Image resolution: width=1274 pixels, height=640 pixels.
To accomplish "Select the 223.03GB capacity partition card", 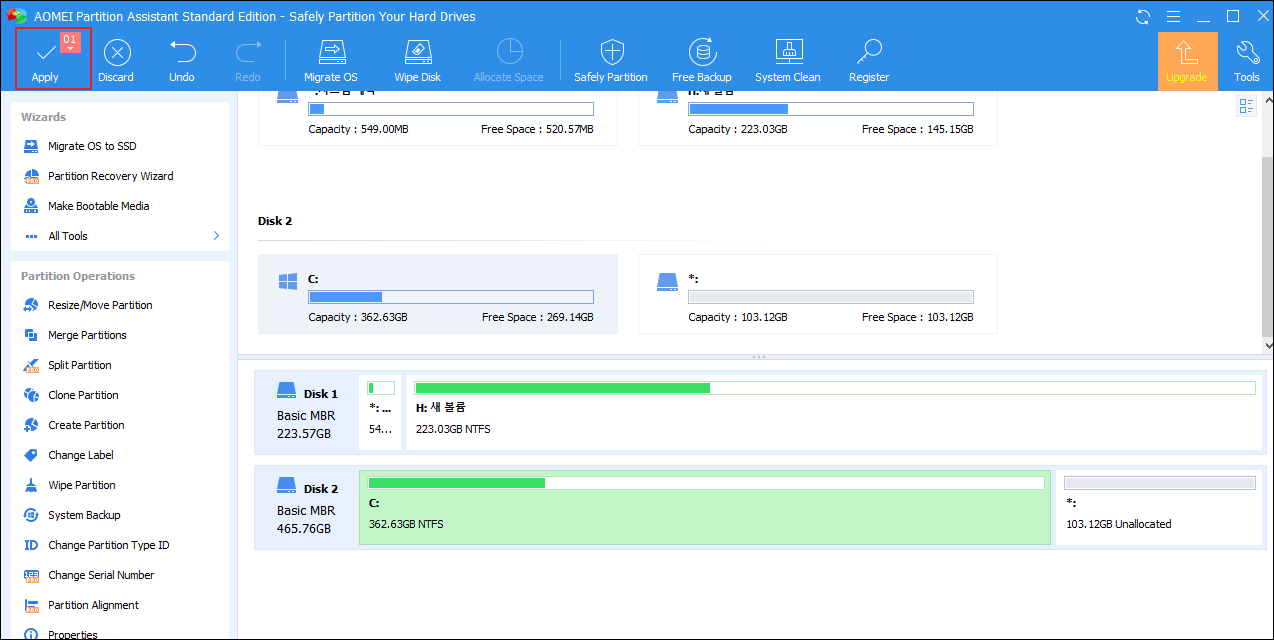I will 818,118.
